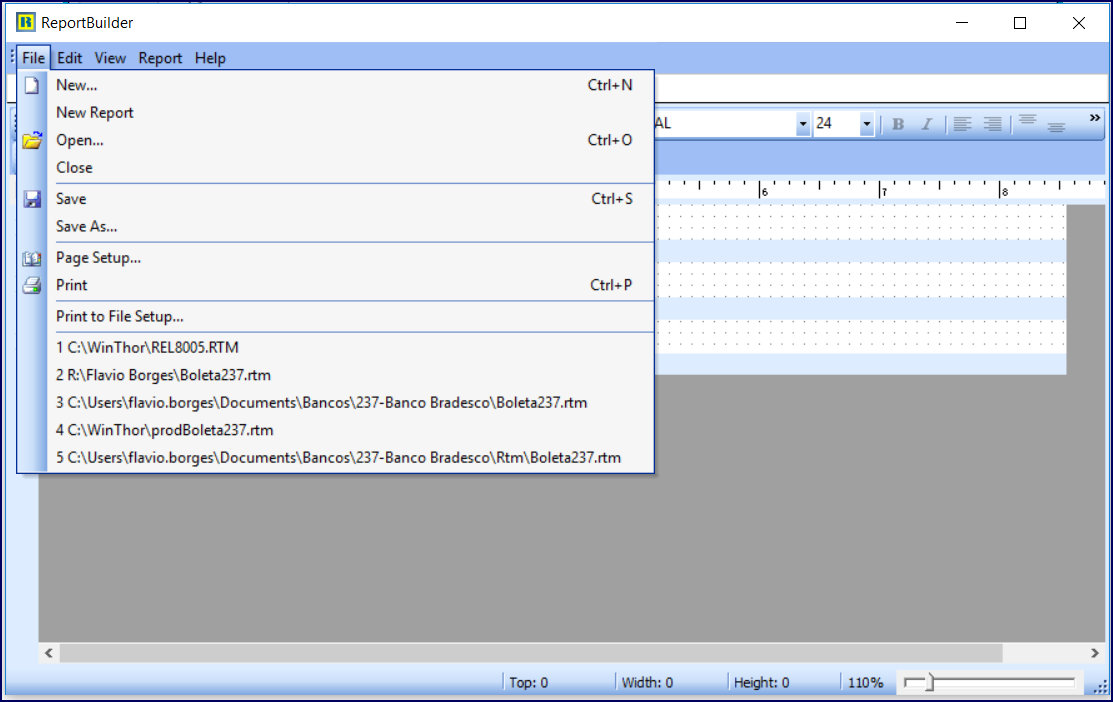Expand toolbar overflow chevron
This screenshot has width=1113, height=702.
pos(1095,118)
